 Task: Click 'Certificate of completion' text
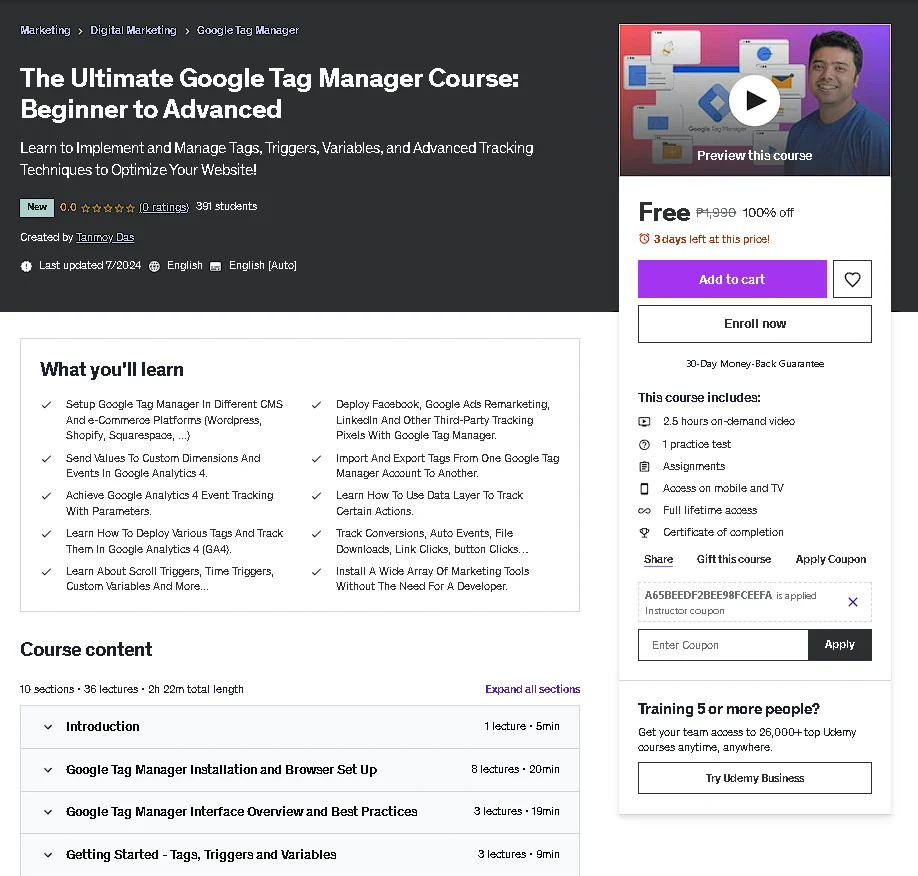click(723, 532)
